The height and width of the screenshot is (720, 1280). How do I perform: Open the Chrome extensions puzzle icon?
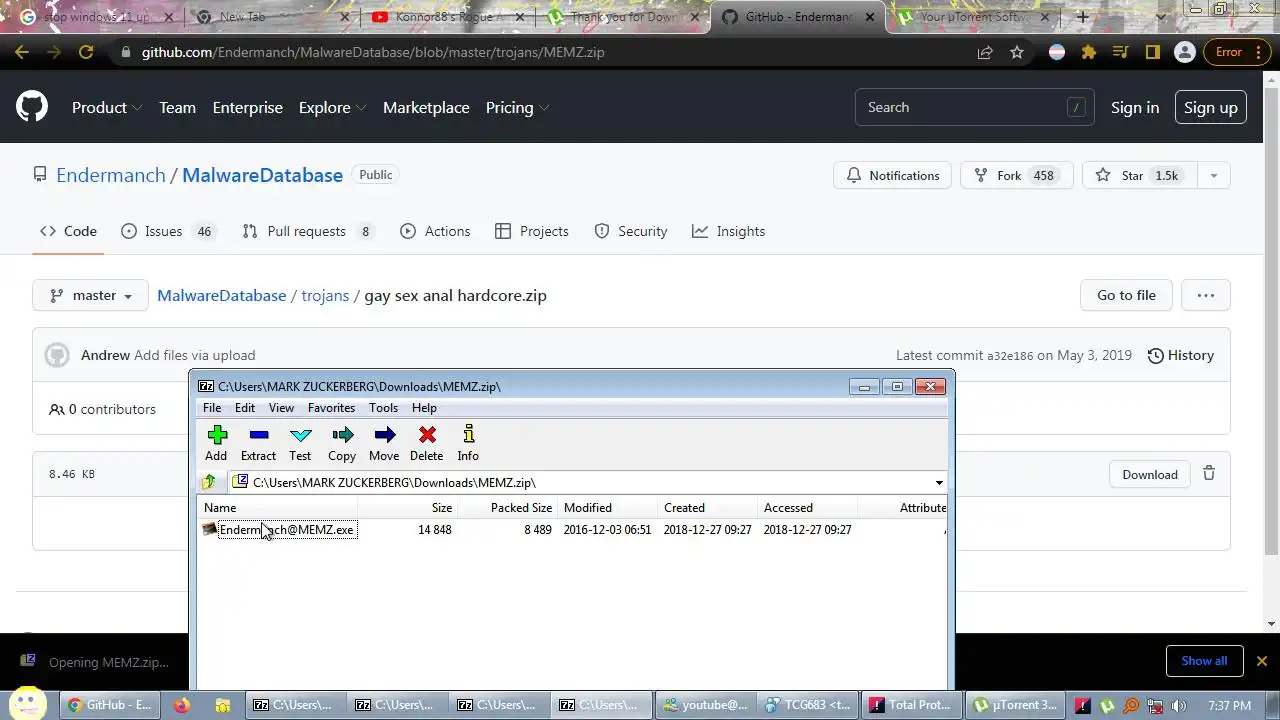tap(1089, 52)
